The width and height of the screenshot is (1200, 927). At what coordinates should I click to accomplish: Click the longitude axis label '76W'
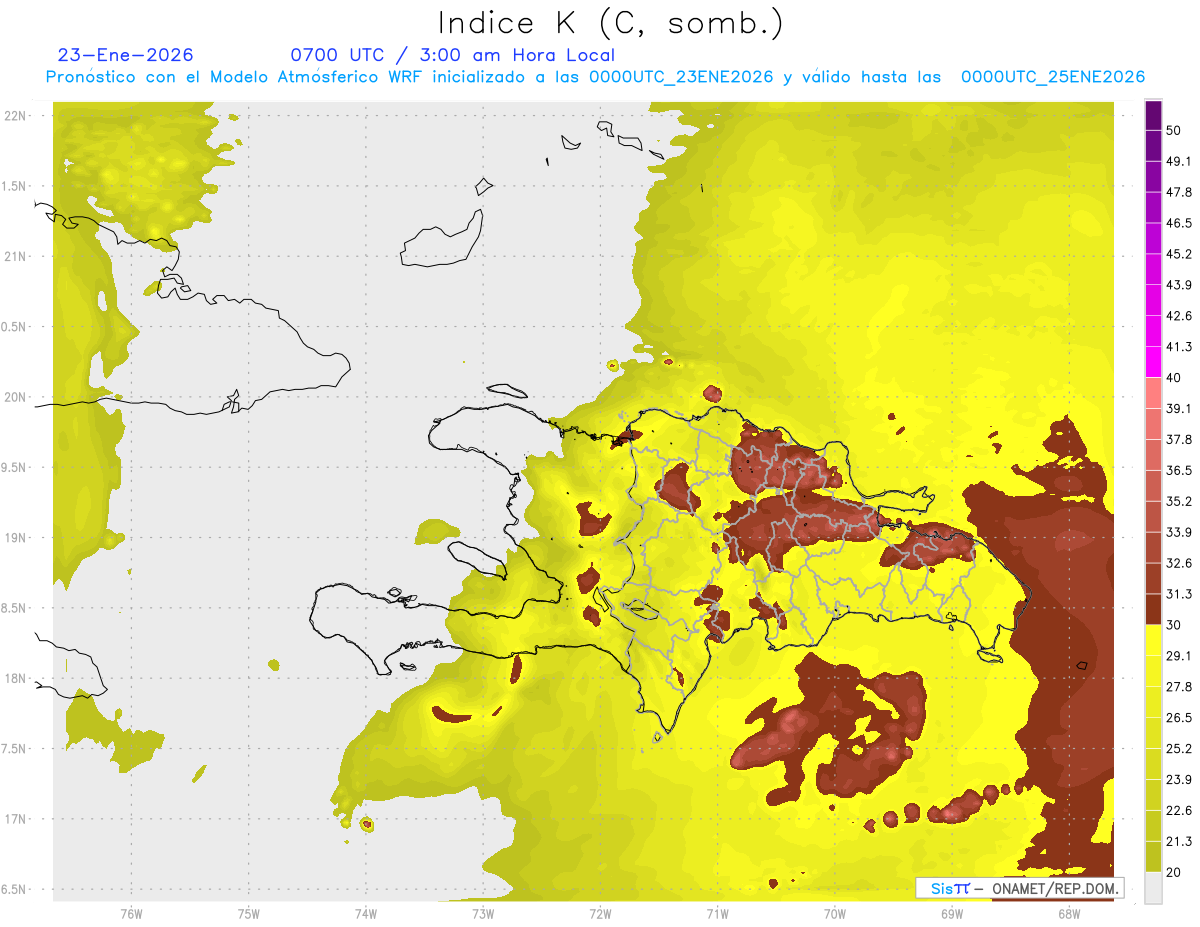tap(131, 914)
